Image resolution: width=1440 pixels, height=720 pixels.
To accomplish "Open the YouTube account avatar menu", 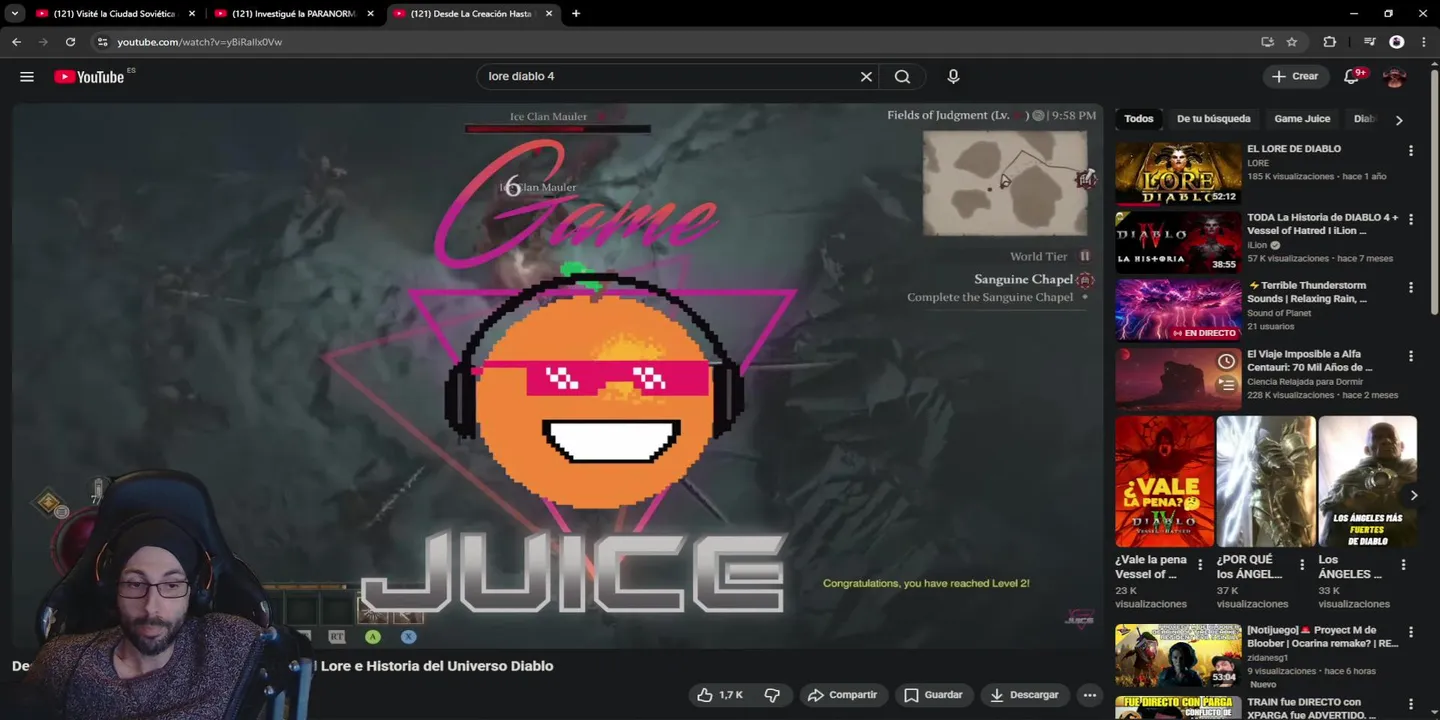I will (x=1394, y=77).
